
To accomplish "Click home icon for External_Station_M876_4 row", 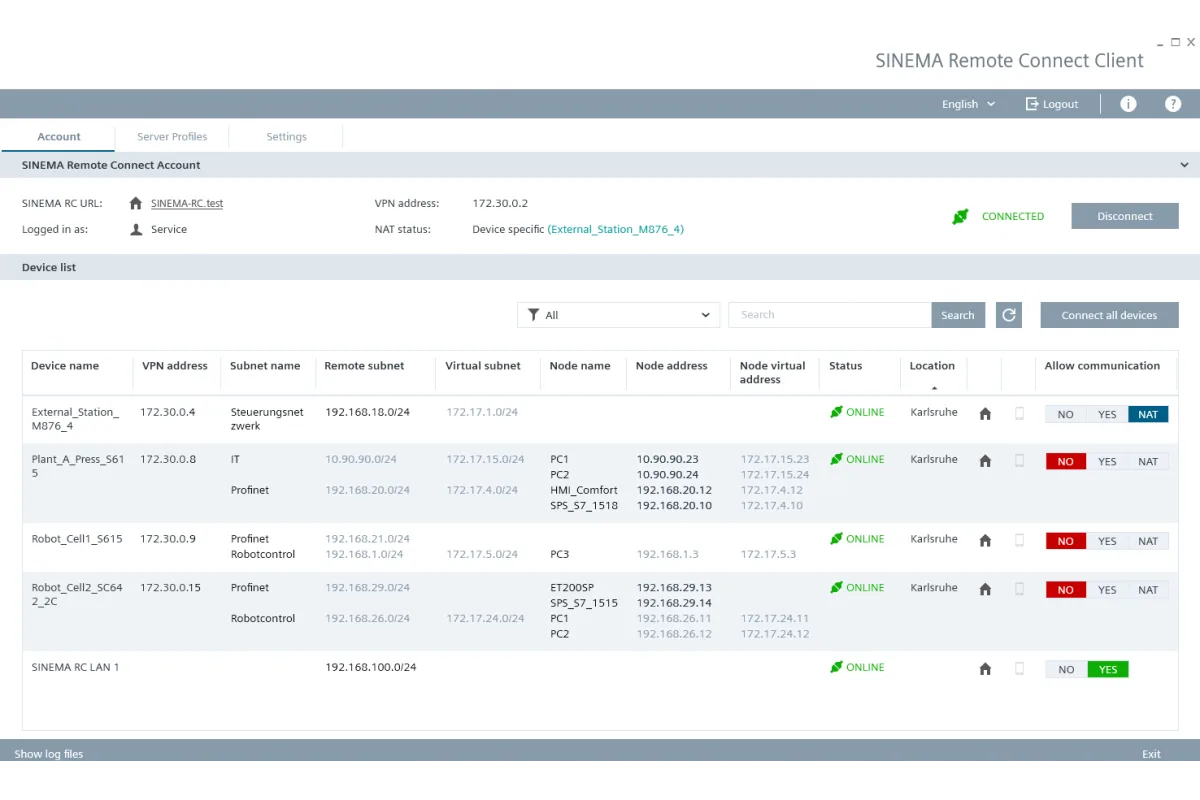I will click(x=985, y=413).
